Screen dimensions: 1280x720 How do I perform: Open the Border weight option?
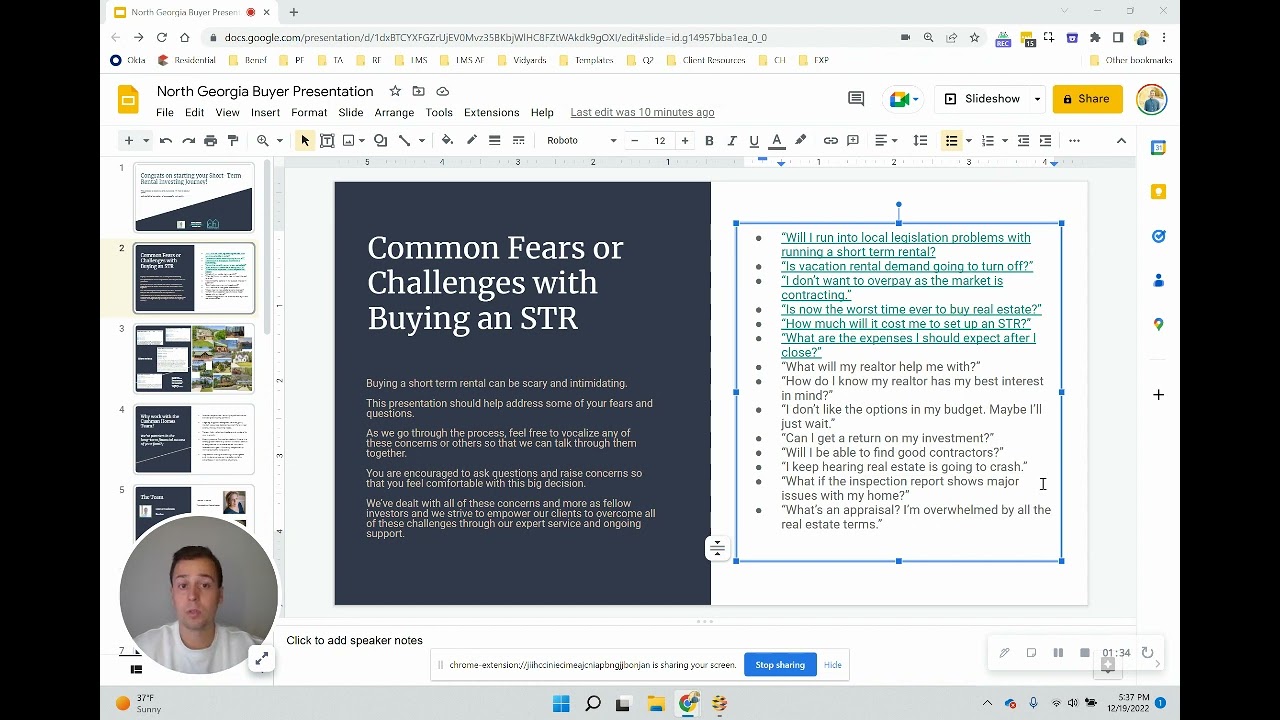coord(494,141)
